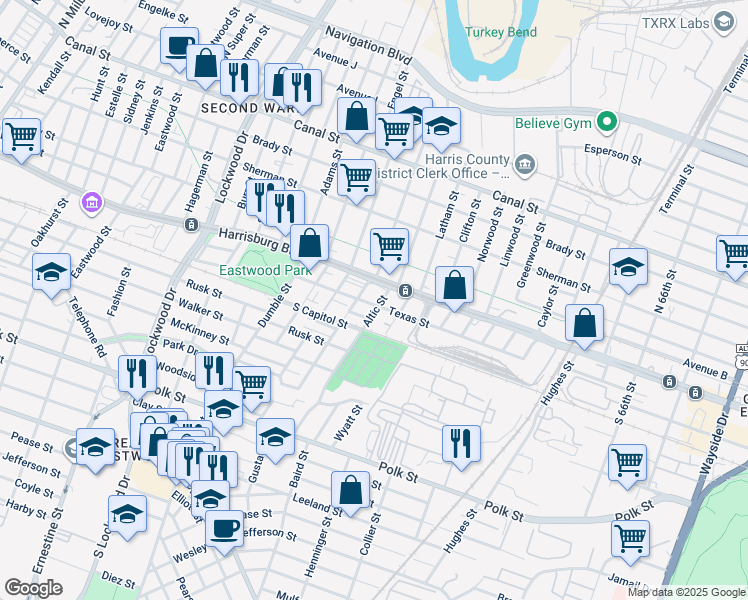
Task: Click the McKinney St label
Action: coord(200,331)
